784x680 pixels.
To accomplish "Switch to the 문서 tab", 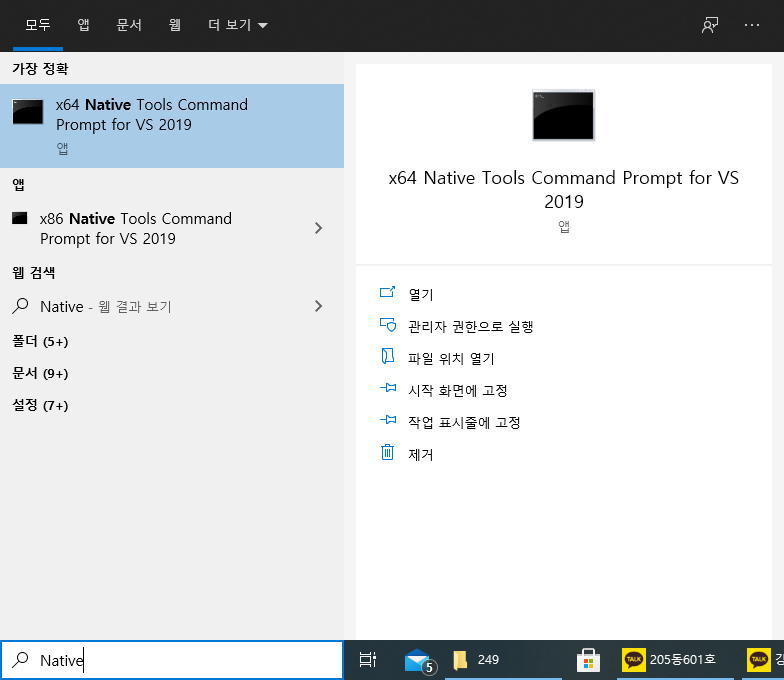I will pyautogui.click(x=128, y=24).
